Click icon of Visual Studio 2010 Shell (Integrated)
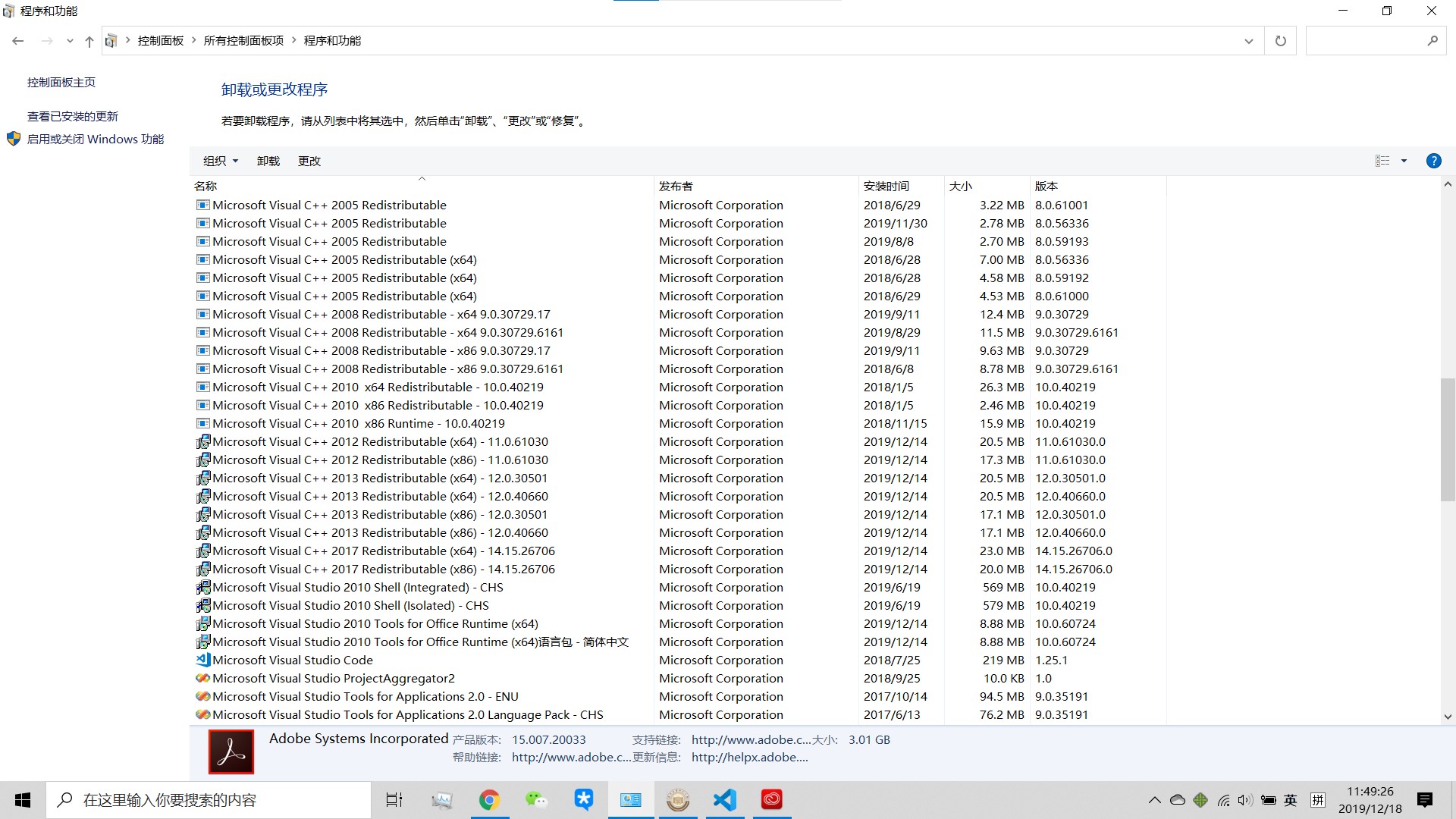Image resolution: width=1456 pixels, height=819 pixels. click(203, 588)
